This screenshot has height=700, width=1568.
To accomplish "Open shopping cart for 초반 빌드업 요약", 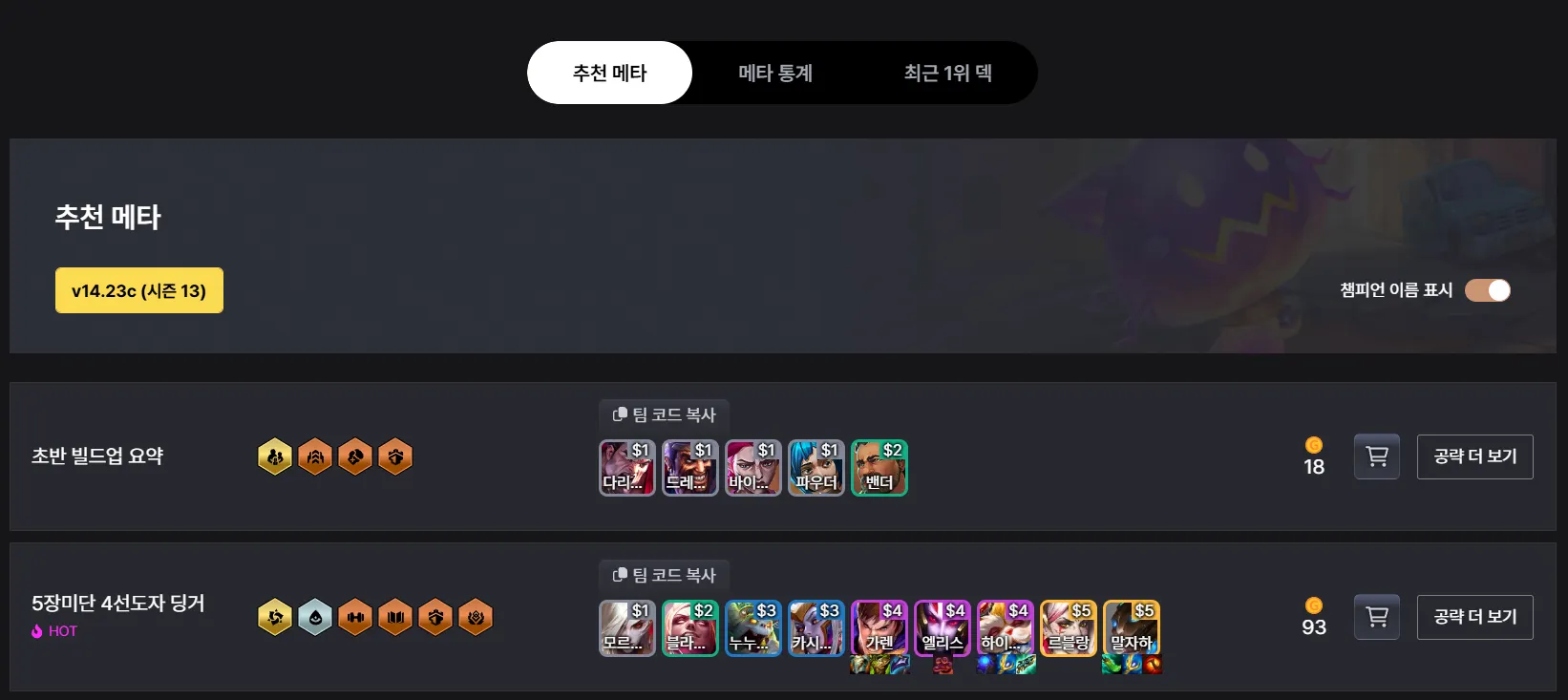I will point(1377,456).
